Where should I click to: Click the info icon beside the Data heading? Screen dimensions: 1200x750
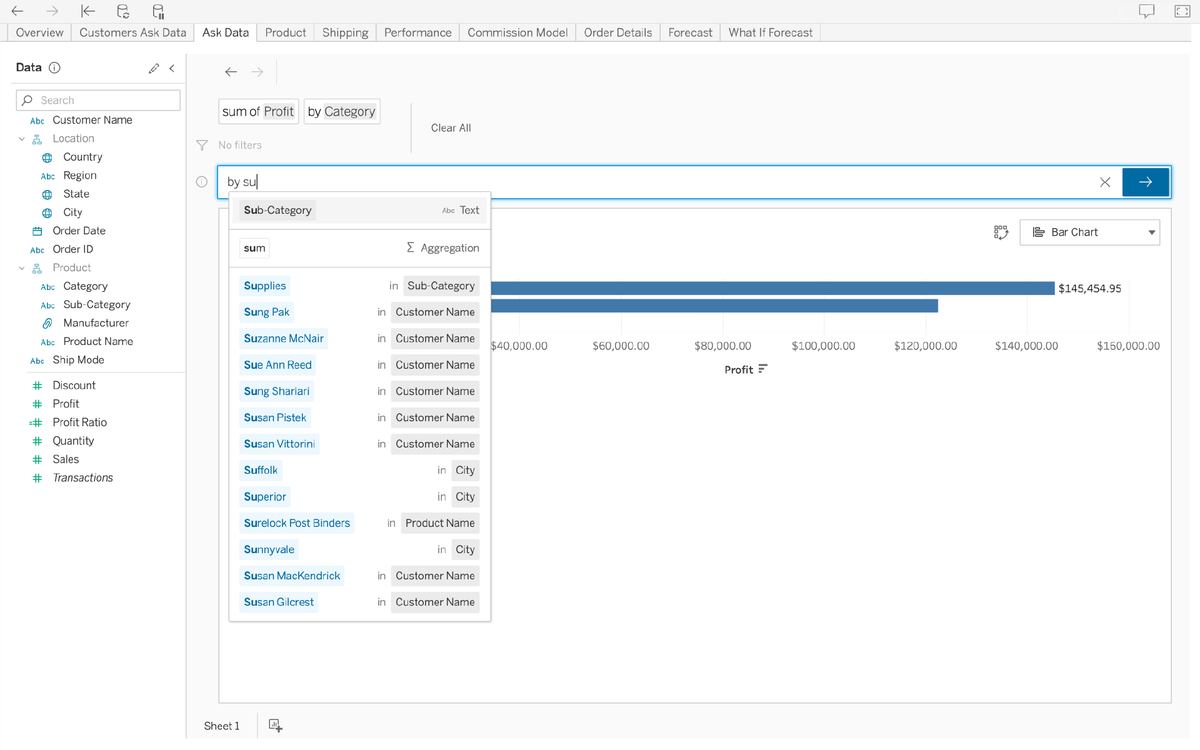point(55,68)
